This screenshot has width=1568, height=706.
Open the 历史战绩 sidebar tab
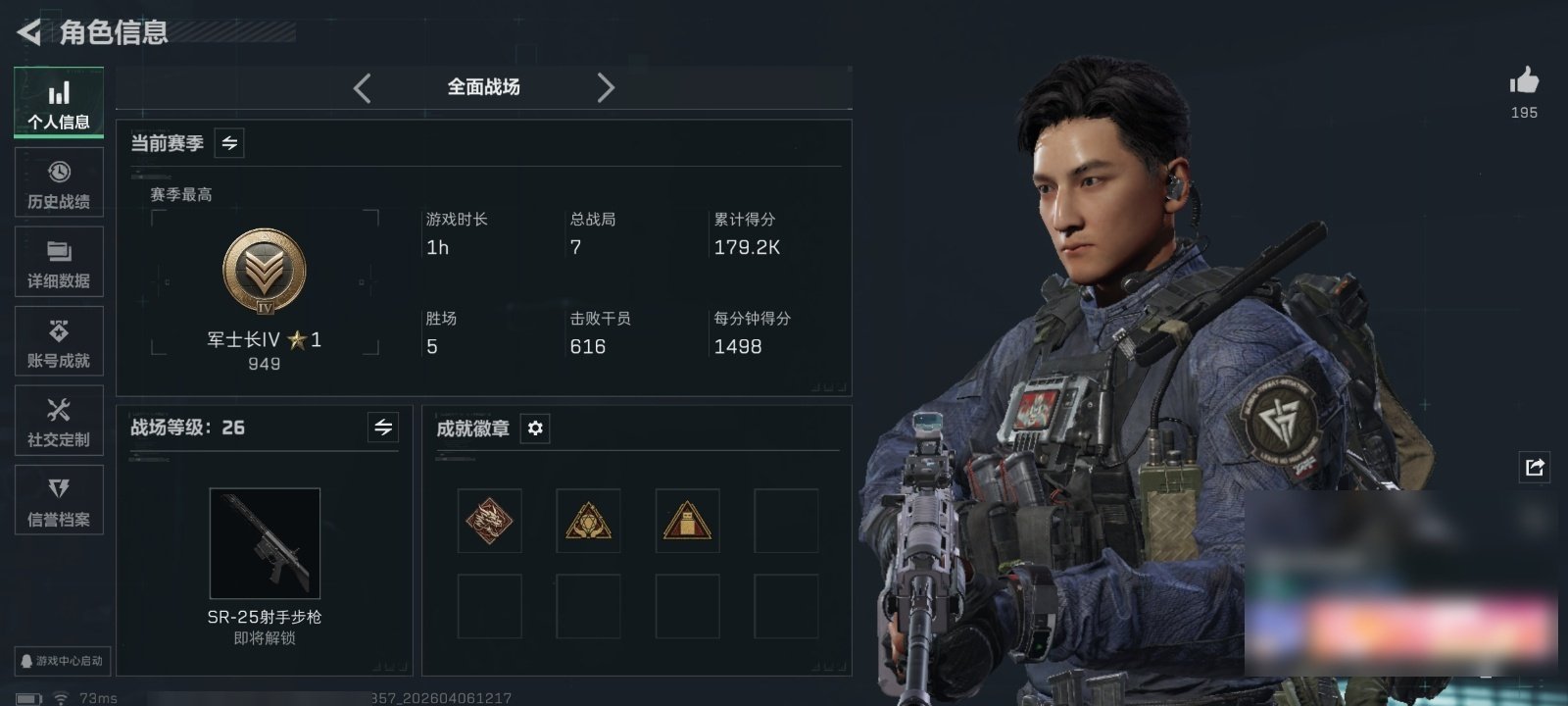(59, 182)
